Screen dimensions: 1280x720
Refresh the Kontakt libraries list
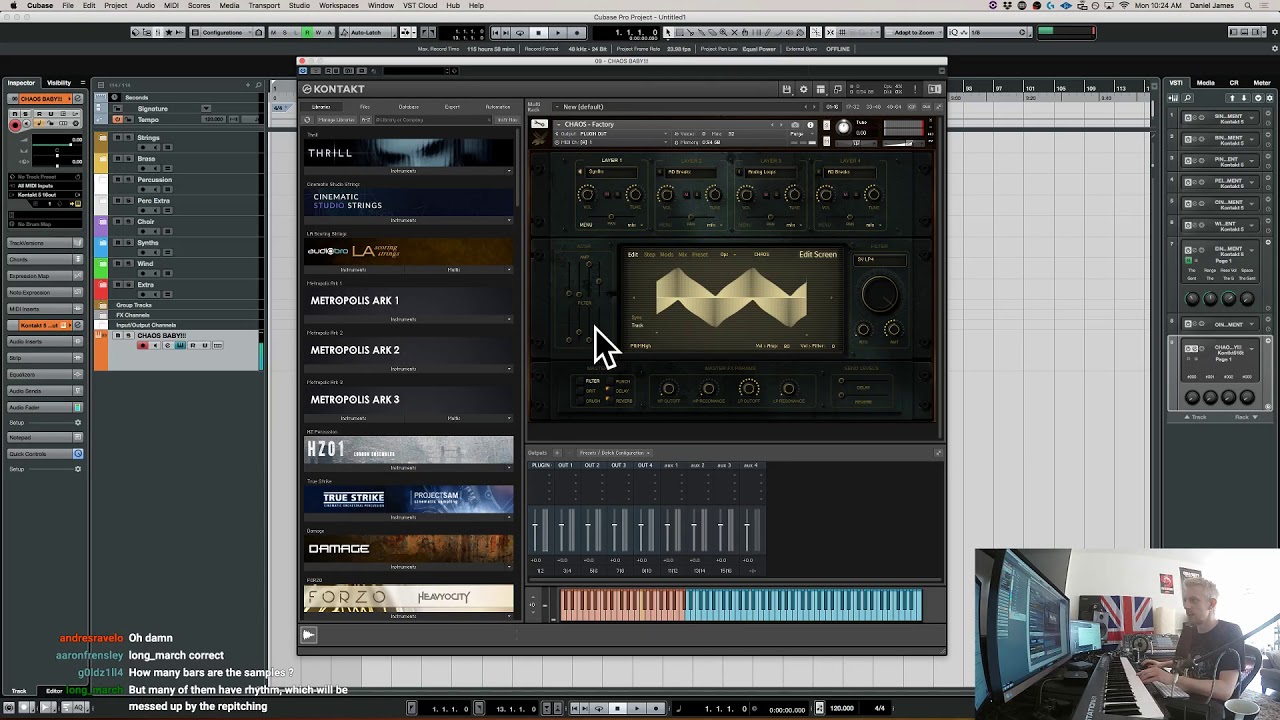coord(308,120)
